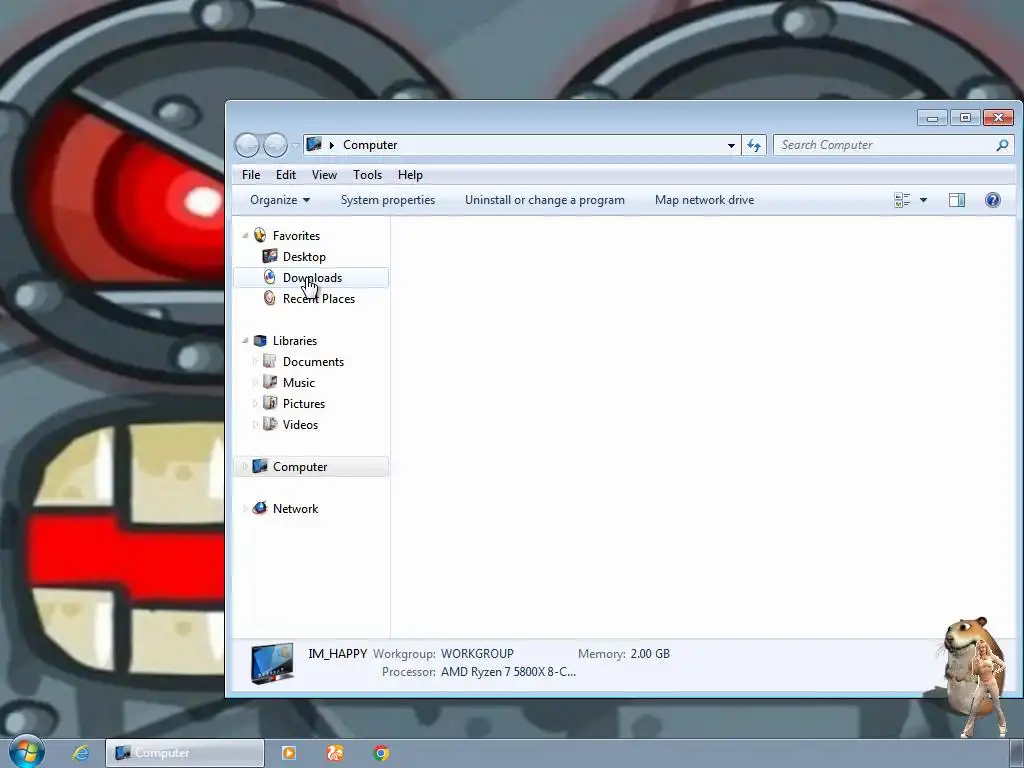Open the Tools menu
The image size is (1024, 768).
point(367,175)
